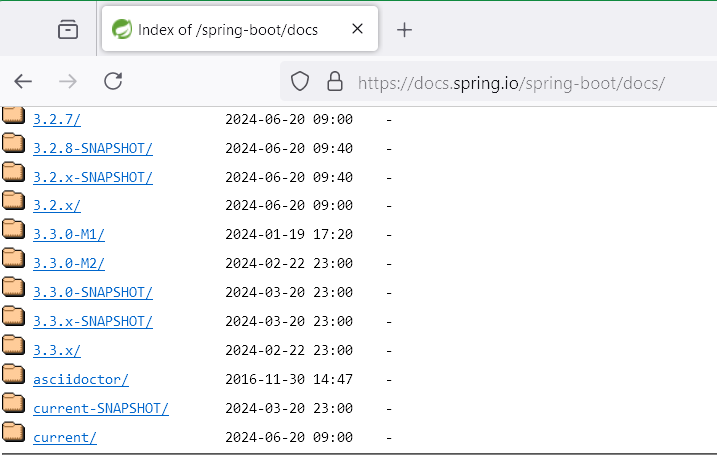Click the folder icon beside 3.2.x/
This screenshot has width=717, height=464.
click(x=13, y=200)
